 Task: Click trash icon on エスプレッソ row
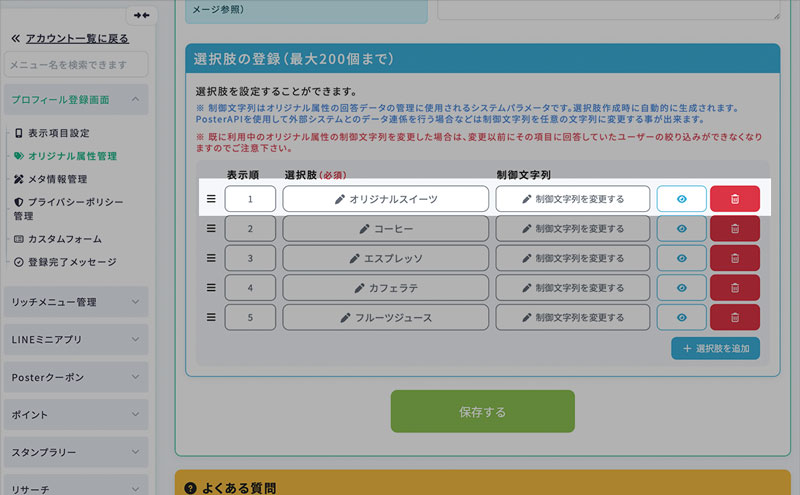pos(734,258)
